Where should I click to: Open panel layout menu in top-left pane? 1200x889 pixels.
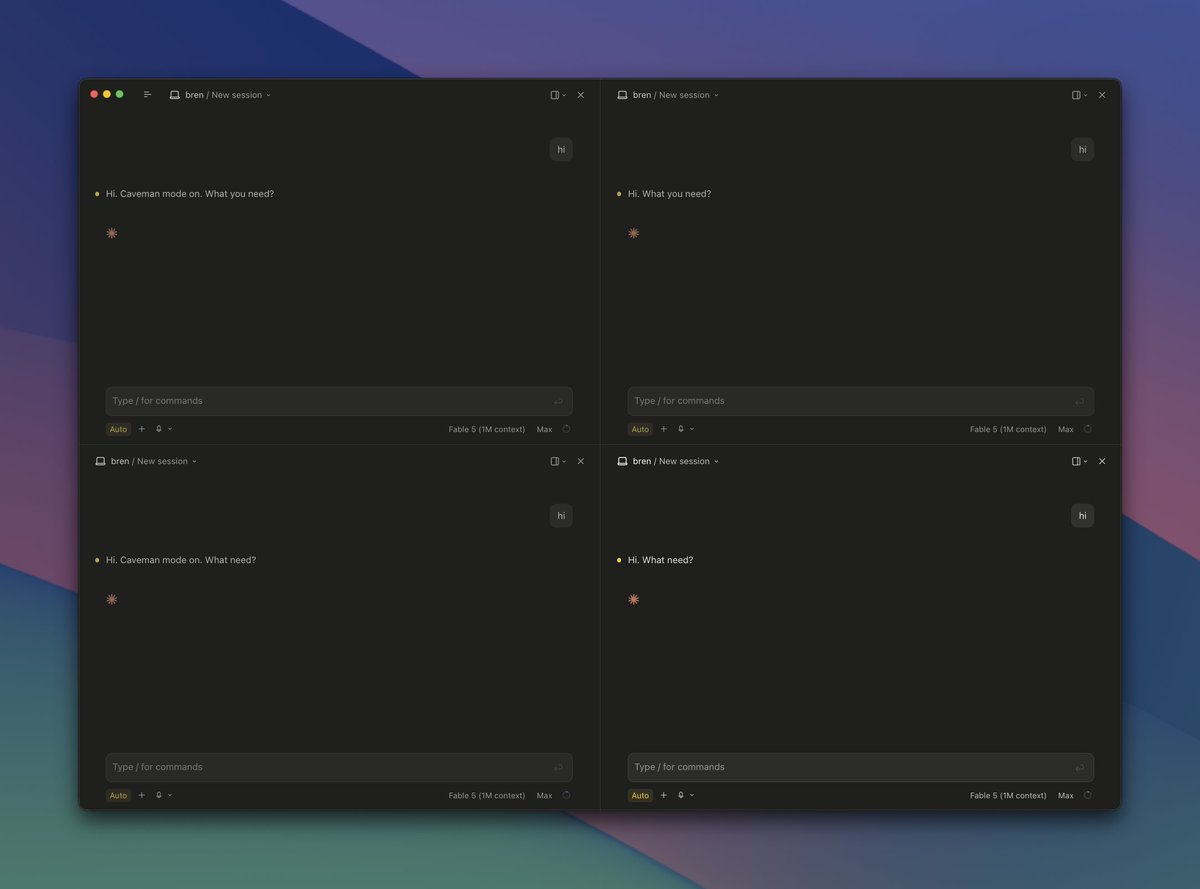pyautogui.click(x=558, y=95)
